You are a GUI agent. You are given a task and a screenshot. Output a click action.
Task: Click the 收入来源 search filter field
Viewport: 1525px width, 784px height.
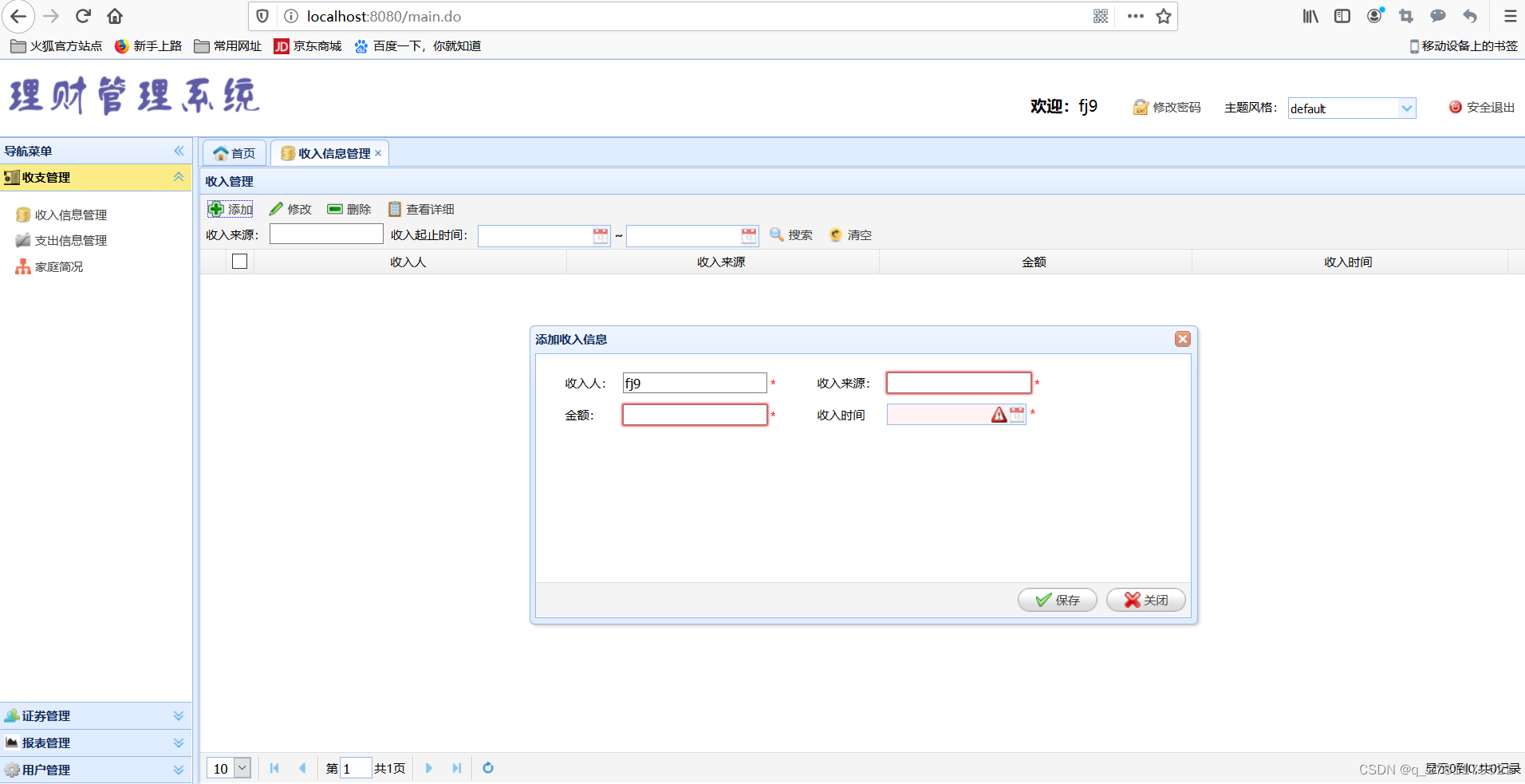[326, 234]
